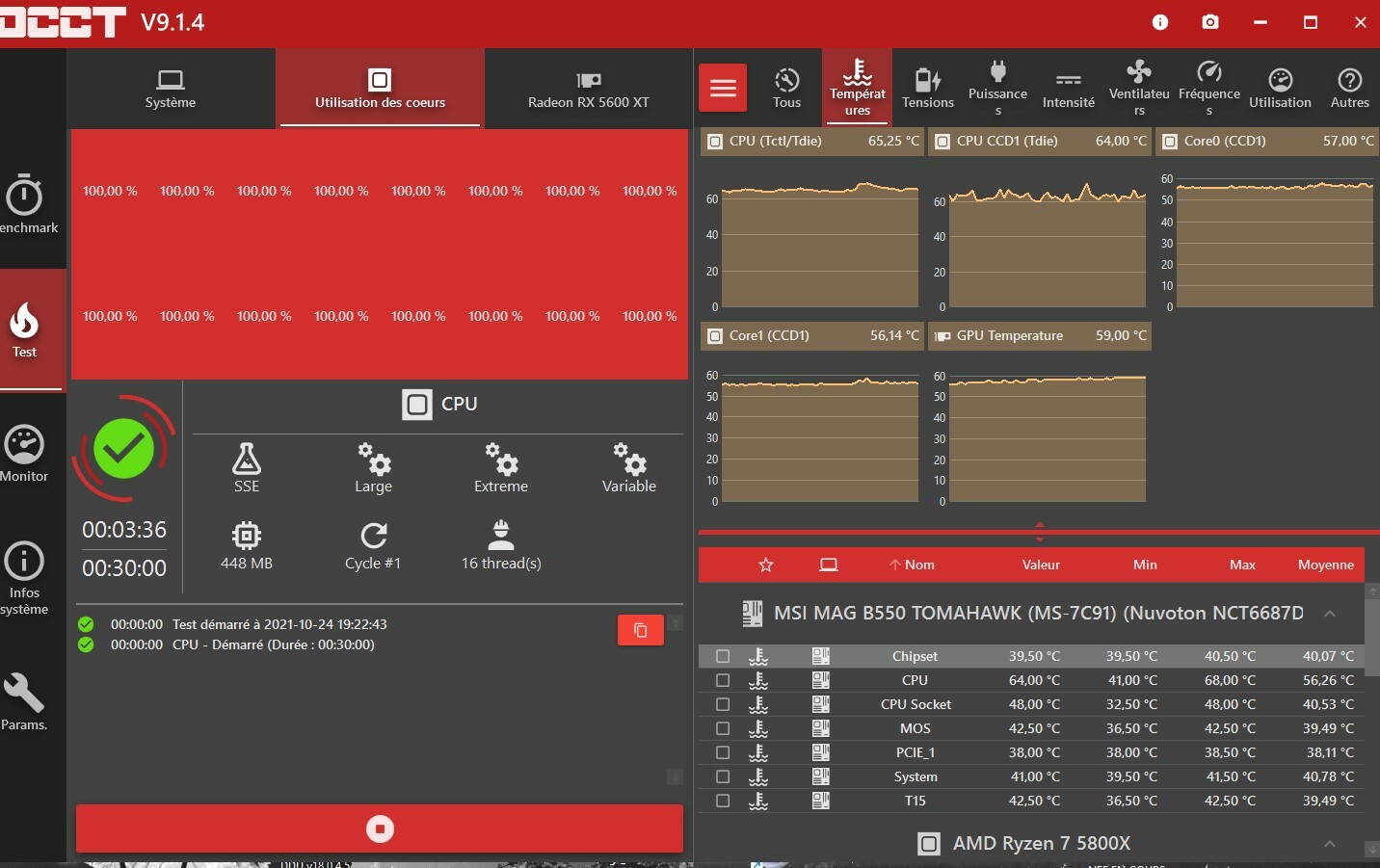Select the Utilisation des coeurs tab
The height and width of the screenshot is (868, 1380).
click(x=380, y=89)
